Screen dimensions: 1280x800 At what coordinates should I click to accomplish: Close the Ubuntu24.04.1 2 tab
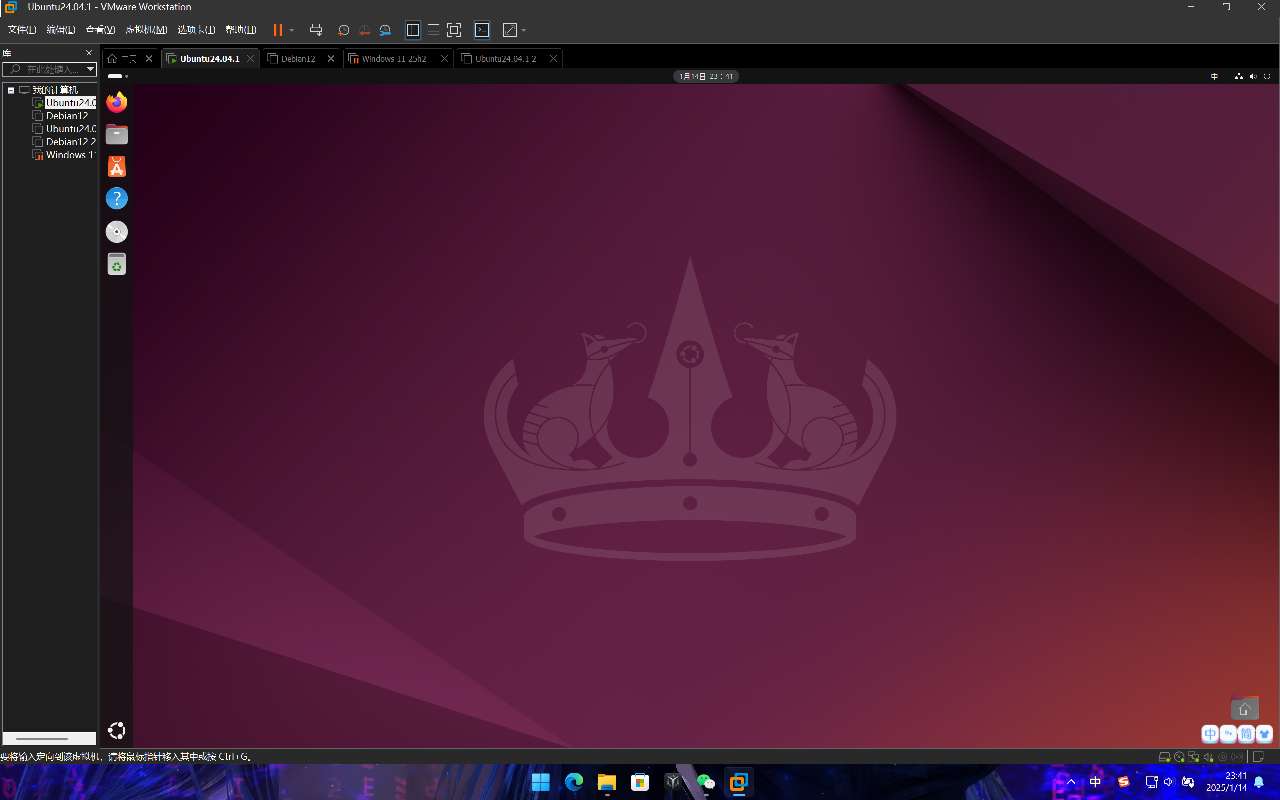click(x=551, y=59)
